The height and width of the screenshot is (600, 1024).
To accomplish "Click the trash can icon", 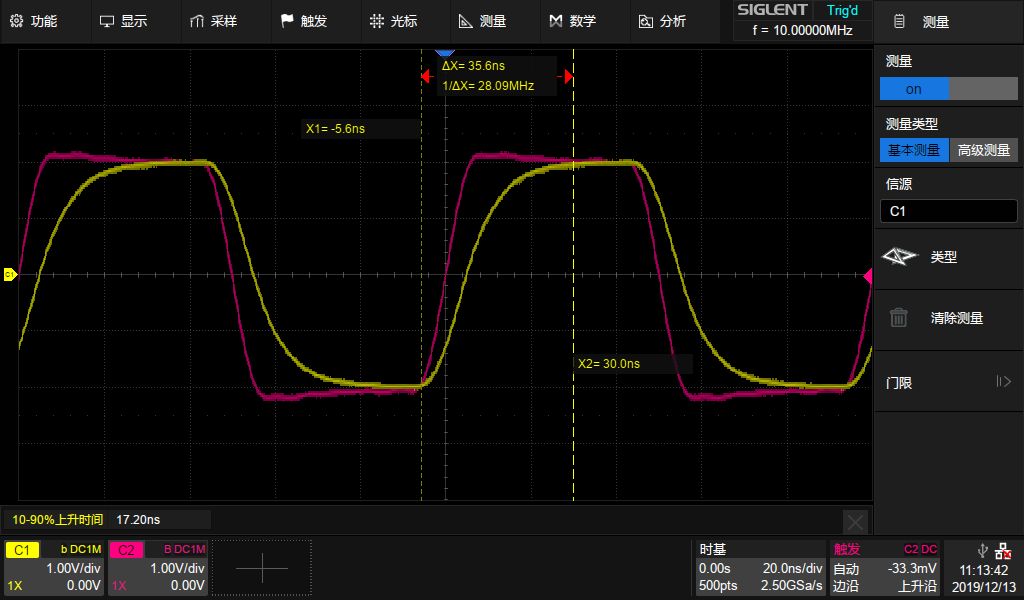I will [899, 318].
